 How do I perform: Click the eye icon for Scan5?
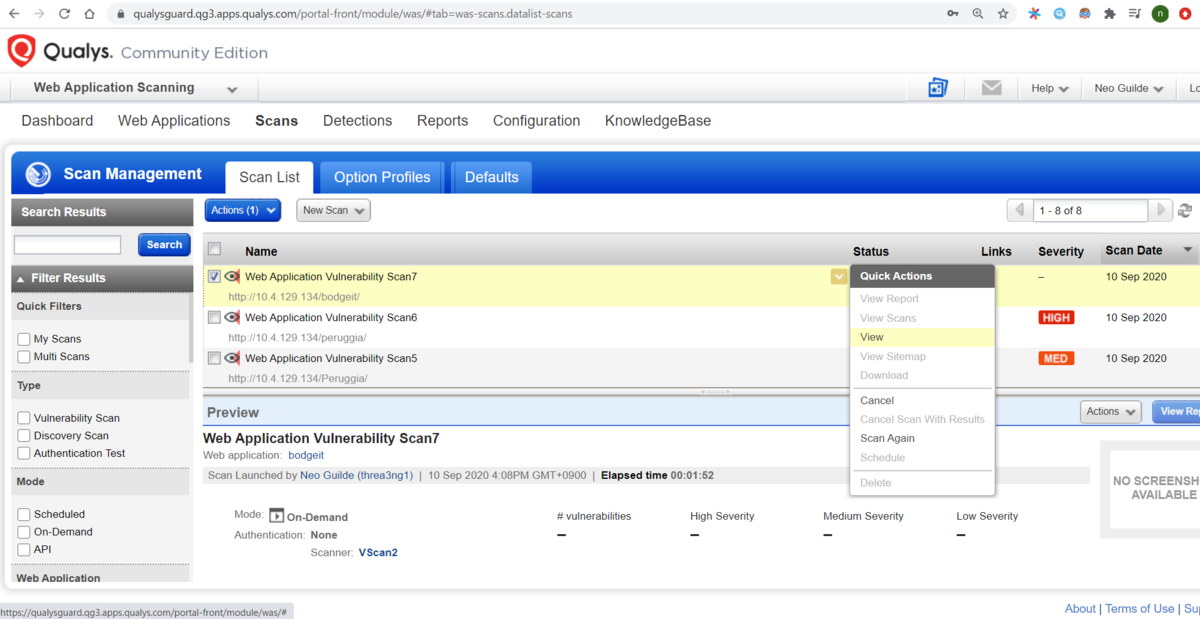pyautogui.click(x=232, y=358)
